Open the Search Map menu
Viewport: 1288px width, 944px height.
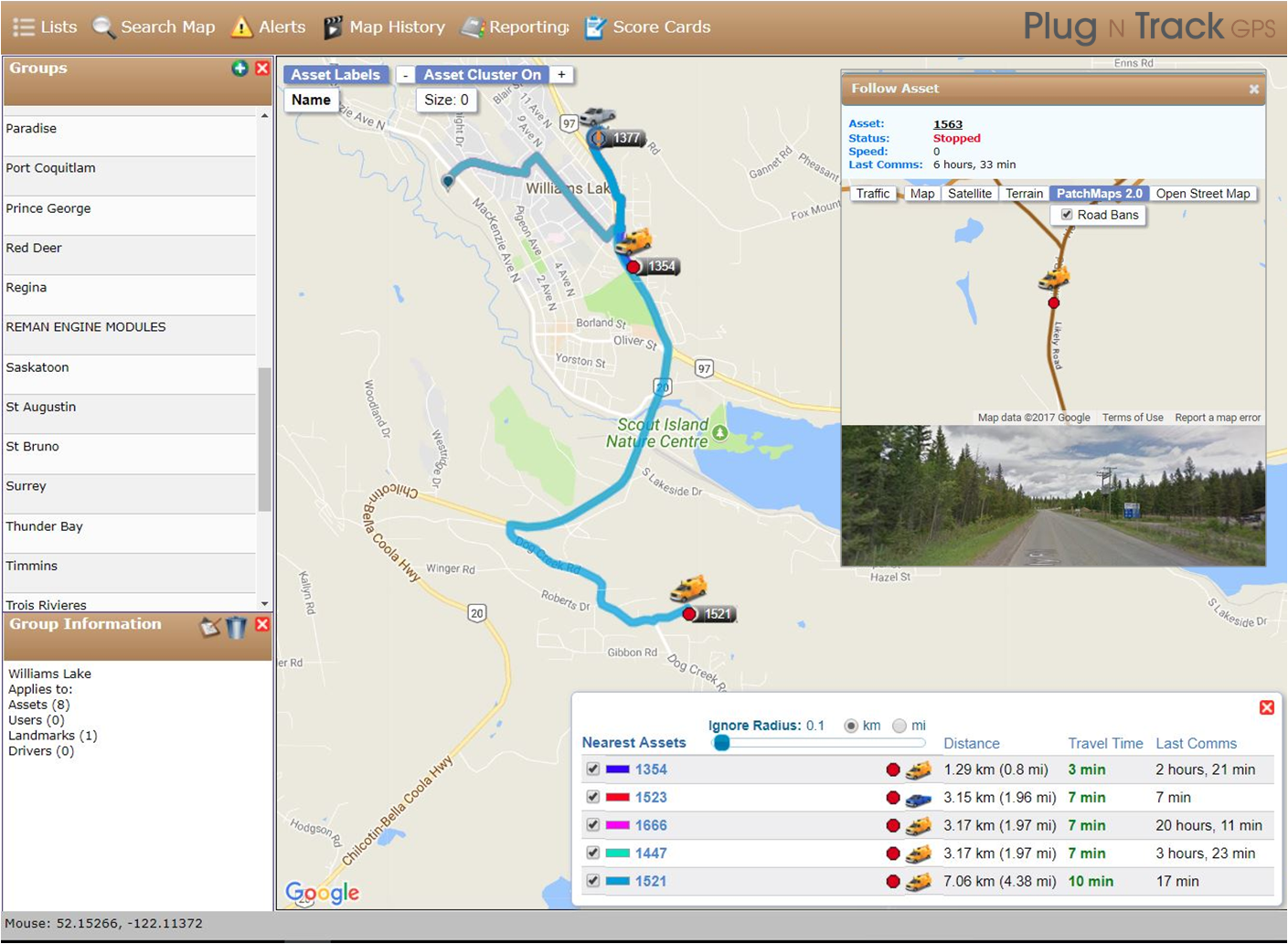point(154,27)
